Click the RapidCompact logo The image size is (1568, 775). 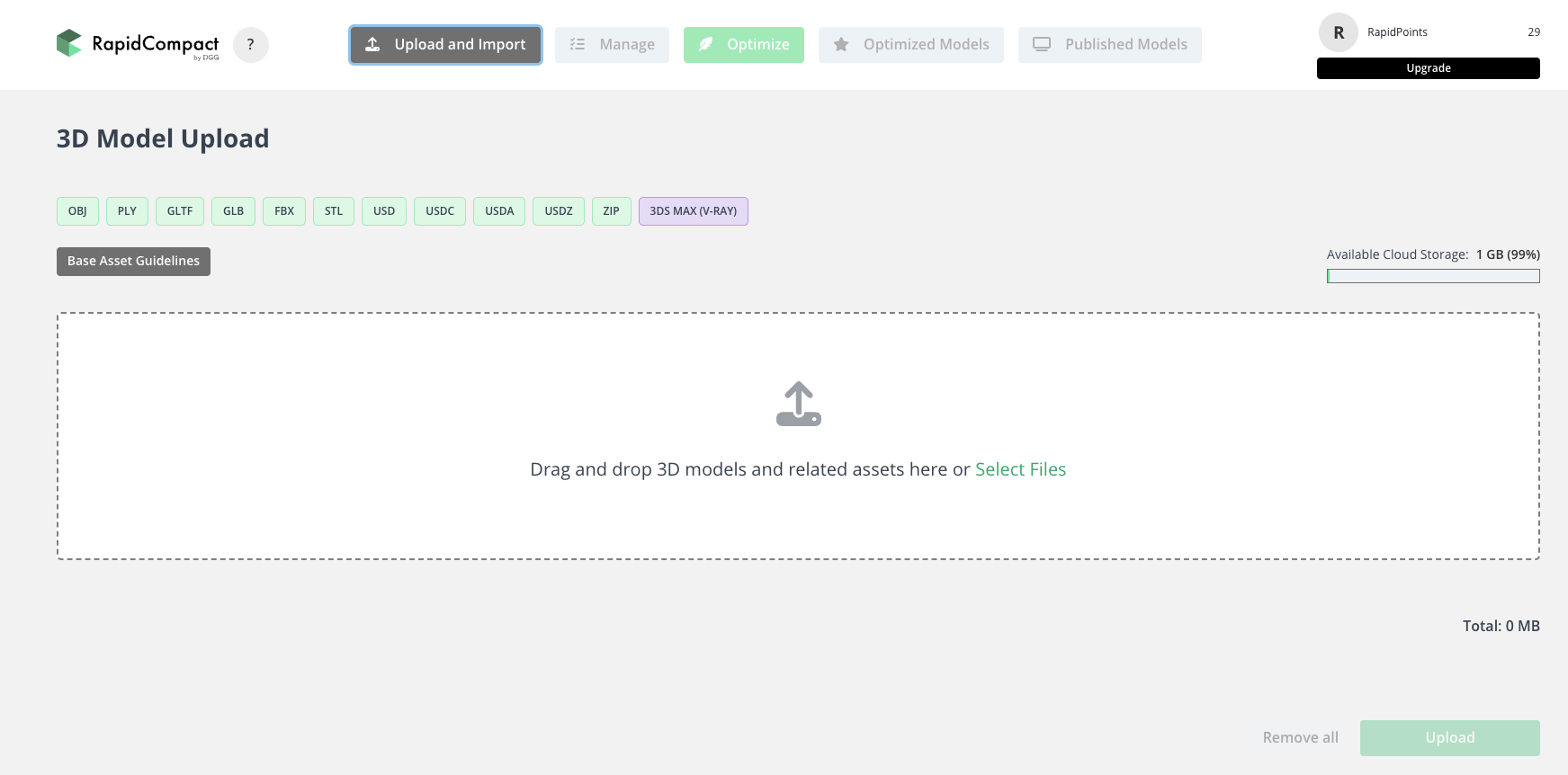click(x=138, y=44)
